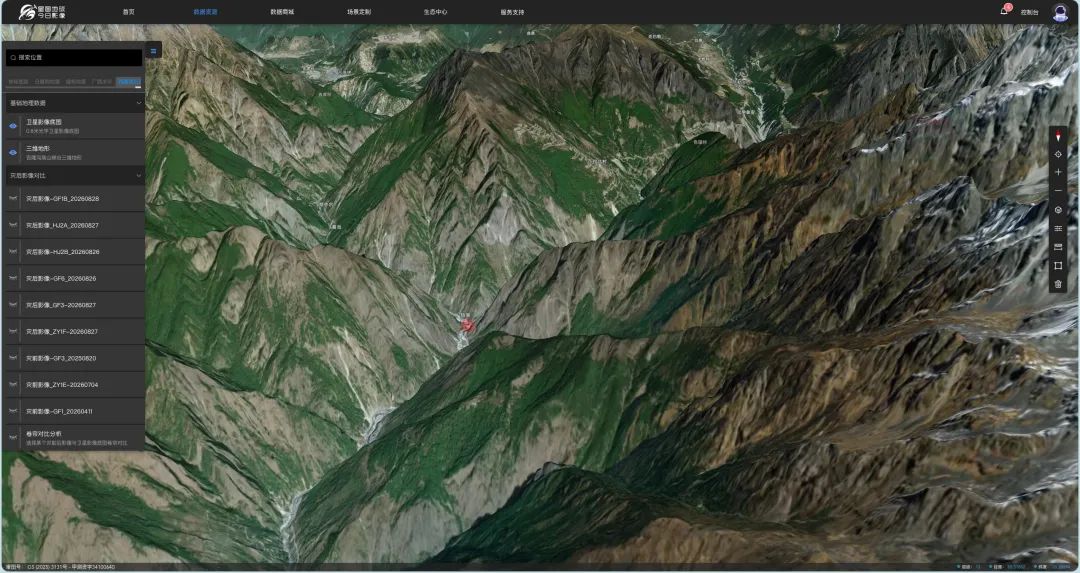The height and width of the screenshot is (573, 1080).
Task: Toggle satellite icon for HJ2A_20260827 image
Action: click(12, 225)
